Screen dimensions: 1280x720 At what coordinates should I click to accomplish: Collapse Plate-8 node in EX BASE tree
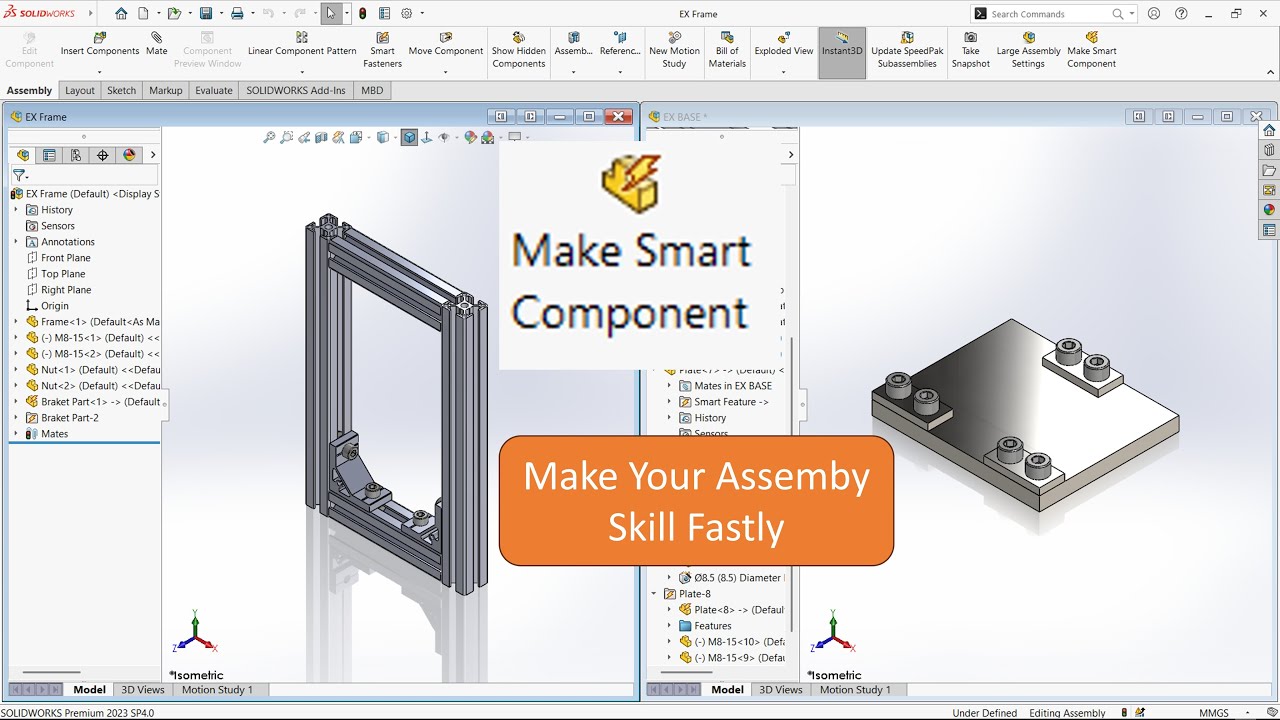pyautogui.click(x=655, y=594)
